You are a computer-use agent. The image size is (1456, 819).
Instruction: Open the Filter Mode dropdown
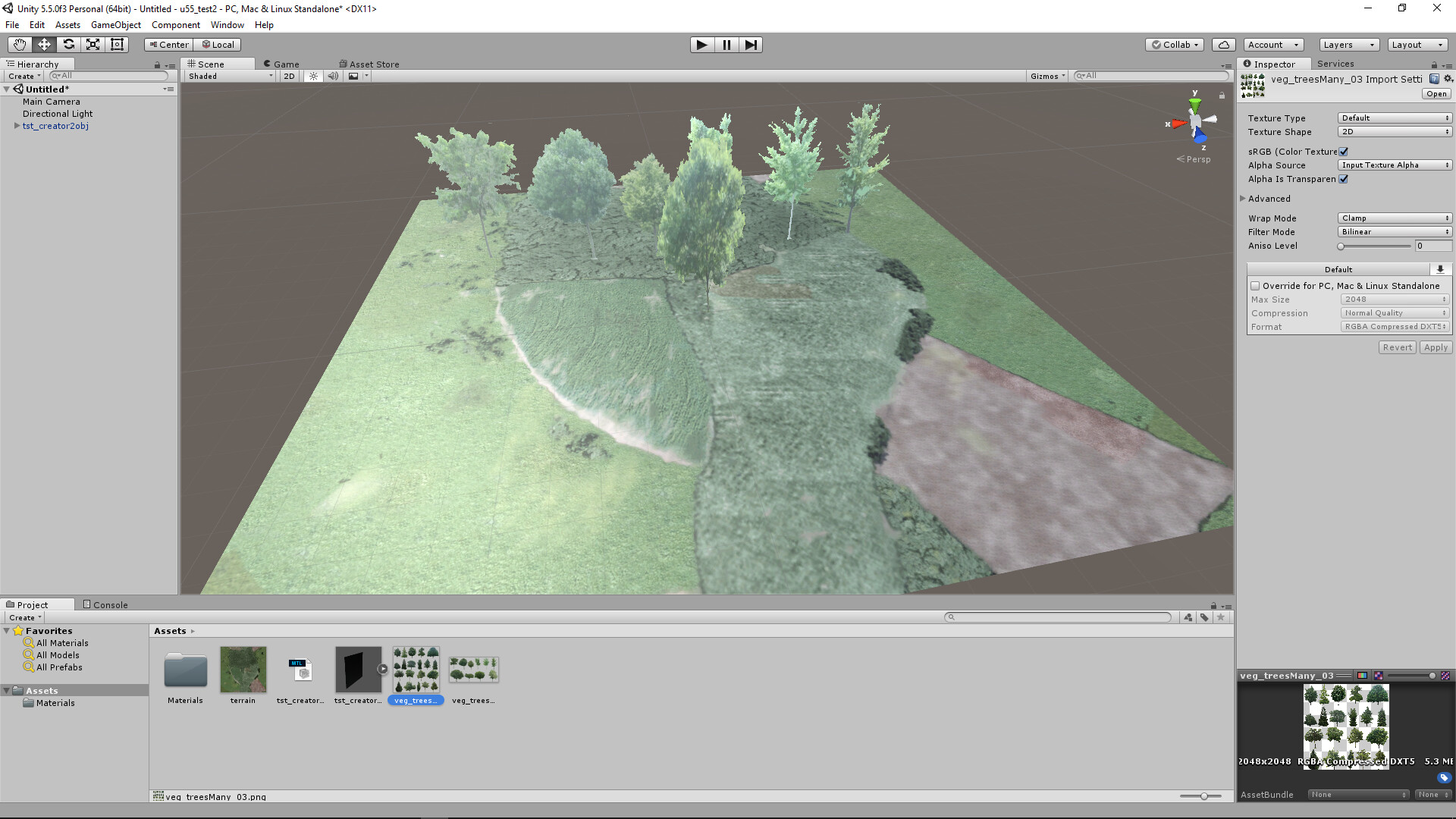coord(1394,231)
